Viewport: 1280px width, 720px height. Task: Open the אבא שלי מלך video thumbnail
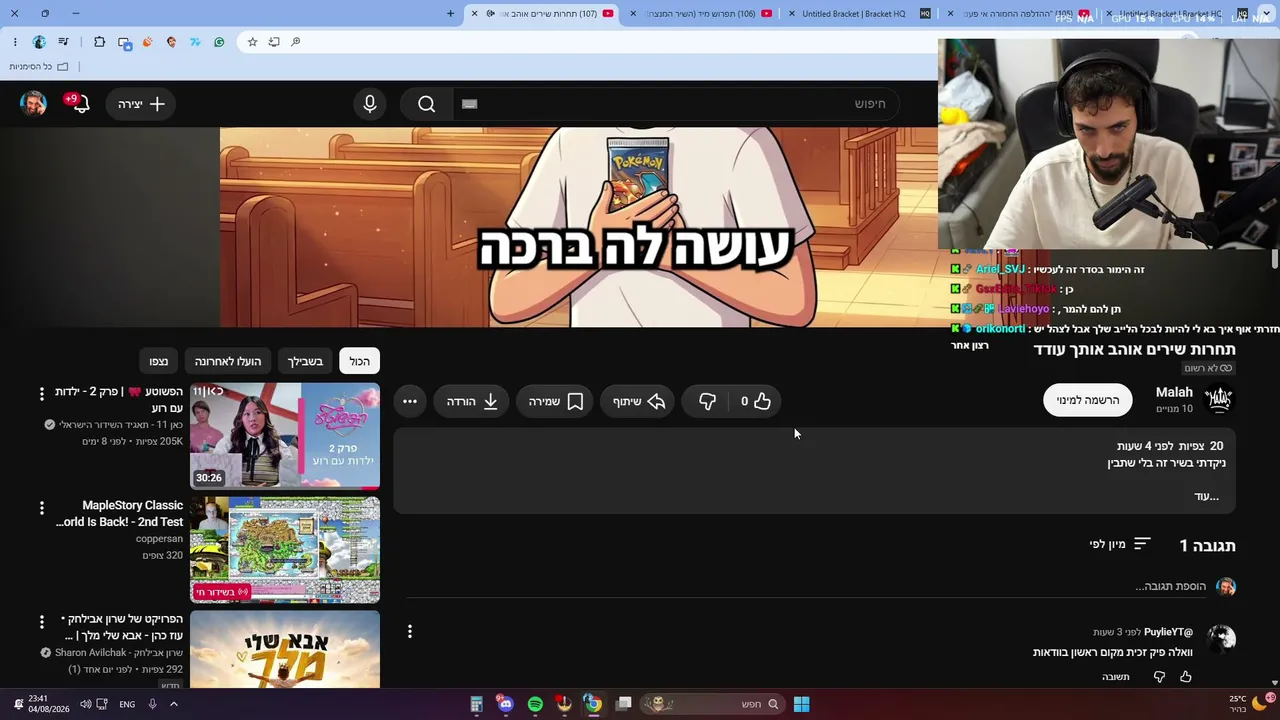click(x=285, y=649)
